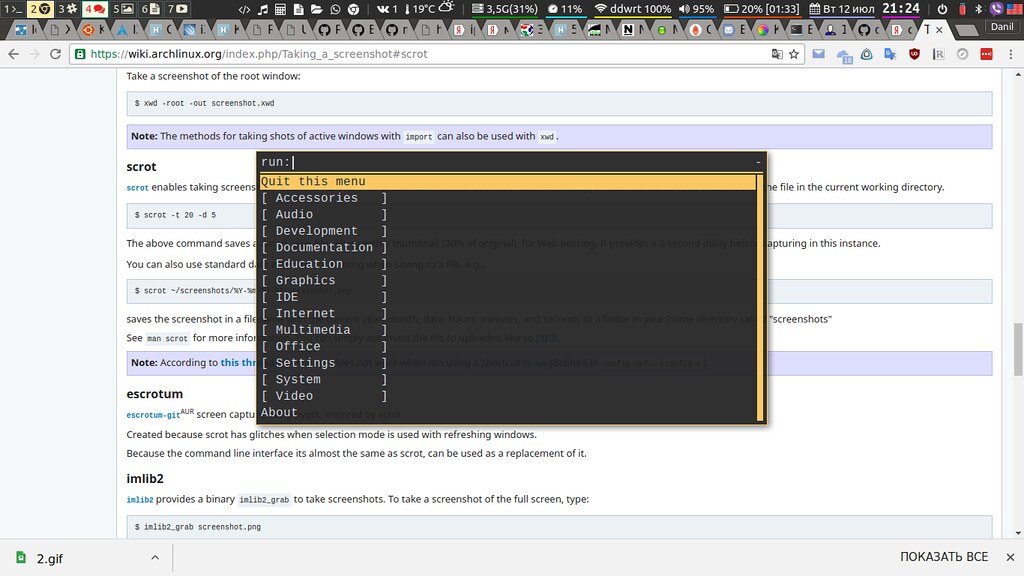Switch to workspace 3 settings

coord(67,8)
